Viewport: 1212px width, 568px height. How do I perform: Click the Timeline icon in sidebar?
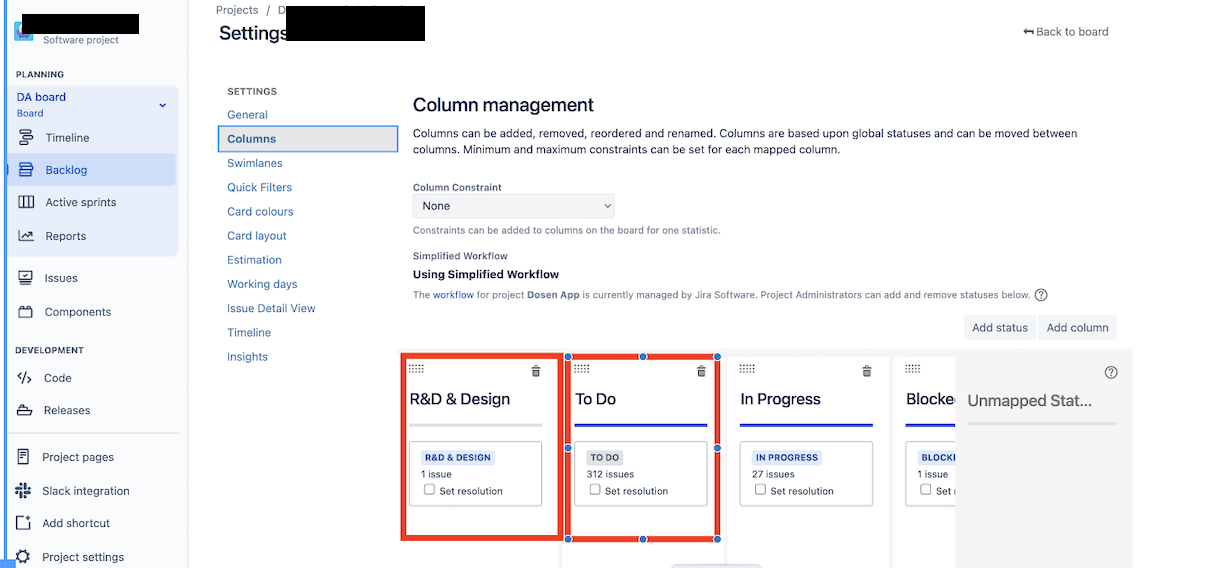click(26, 138)
